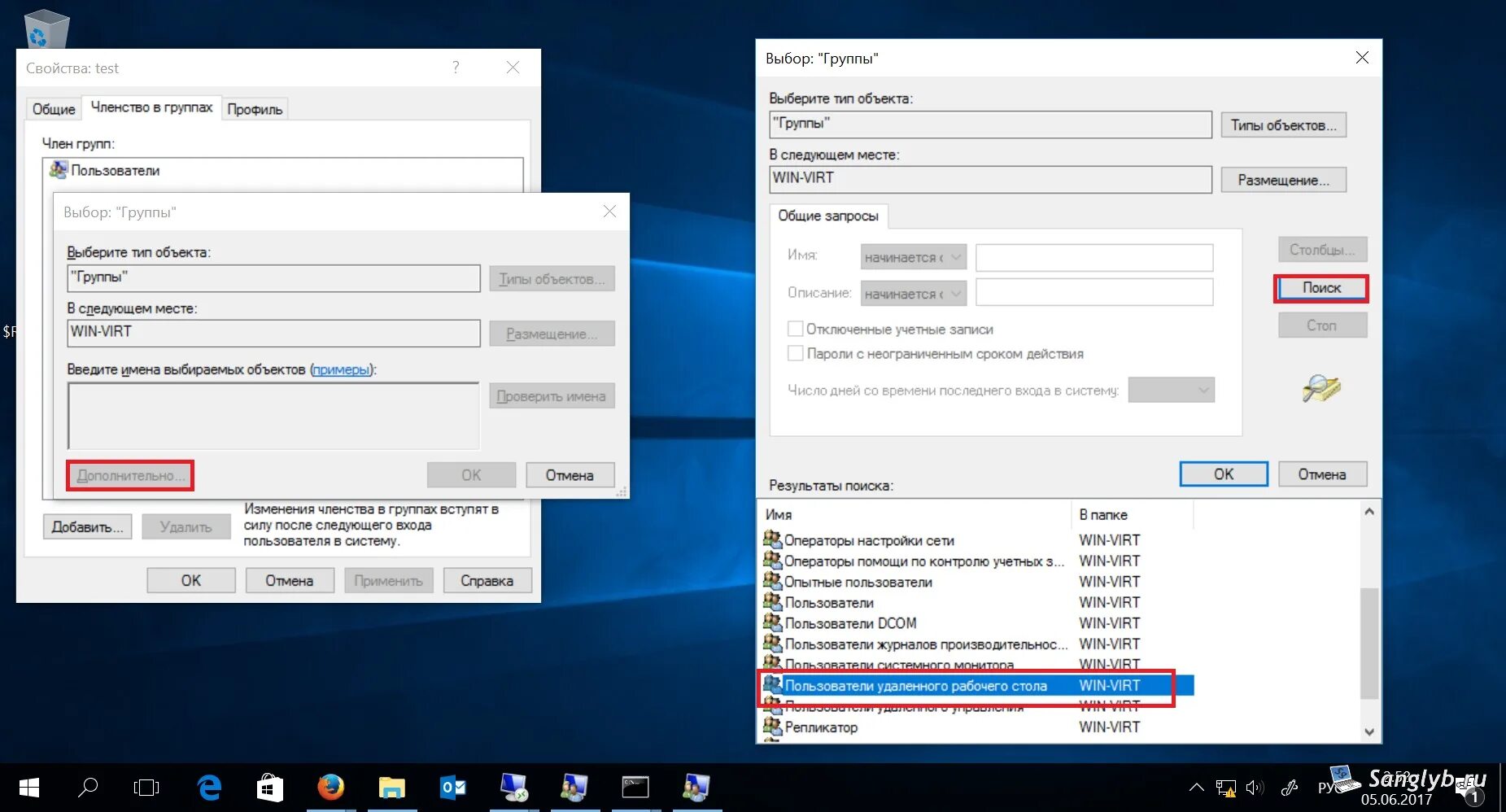Open Remote Desktop connection taskbar icon
This screenshot has width=1506, height=812.
point(513,788)
